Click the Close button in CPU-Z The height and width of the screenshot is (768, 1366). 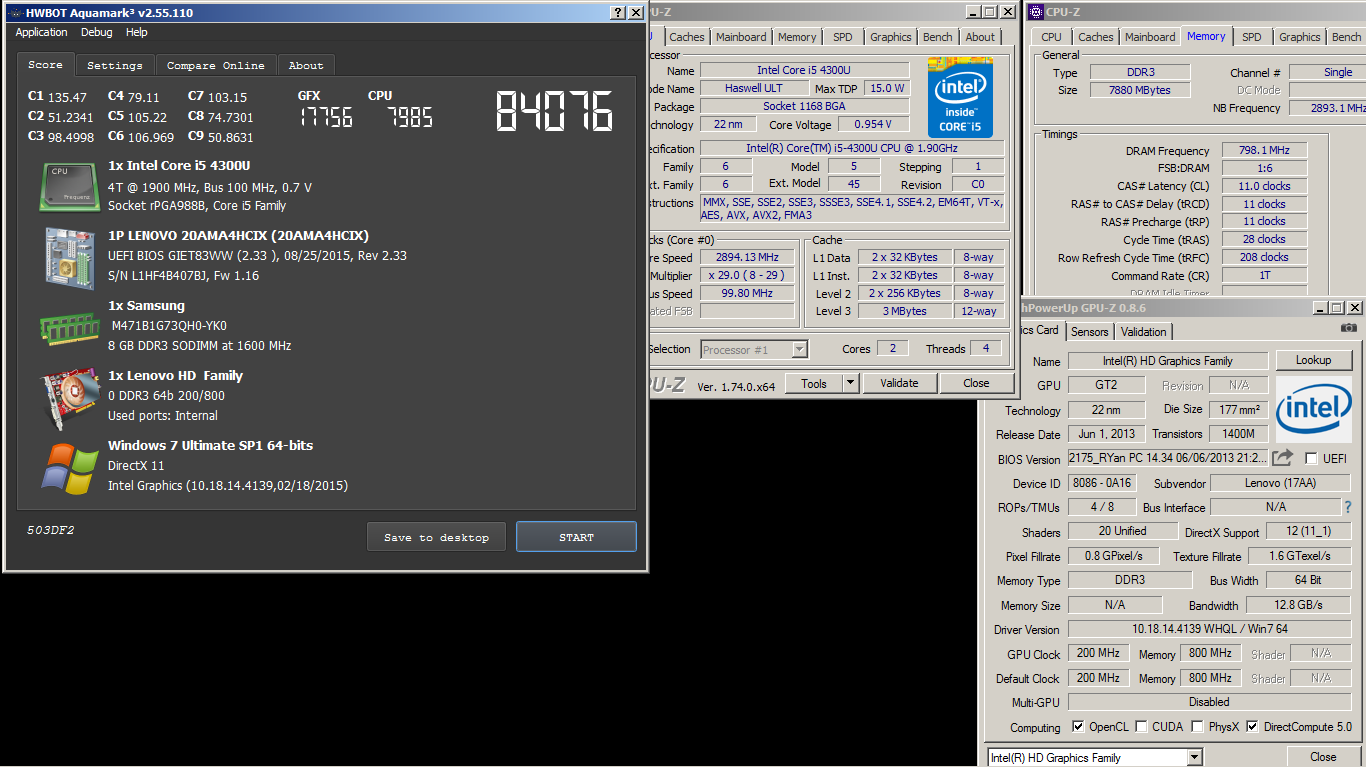click(x=976, y=383)
